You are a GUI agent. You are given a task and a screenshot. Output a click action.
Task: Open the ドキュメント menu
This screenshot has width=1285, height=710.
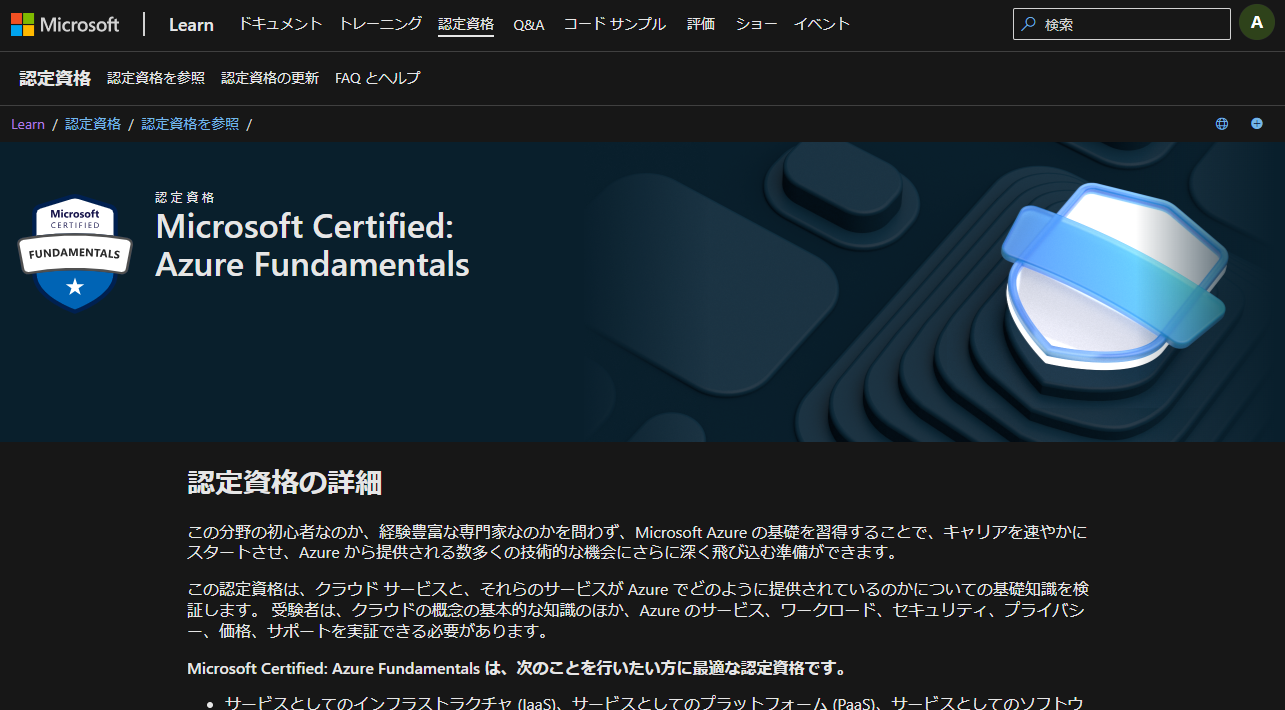point(280,24)
